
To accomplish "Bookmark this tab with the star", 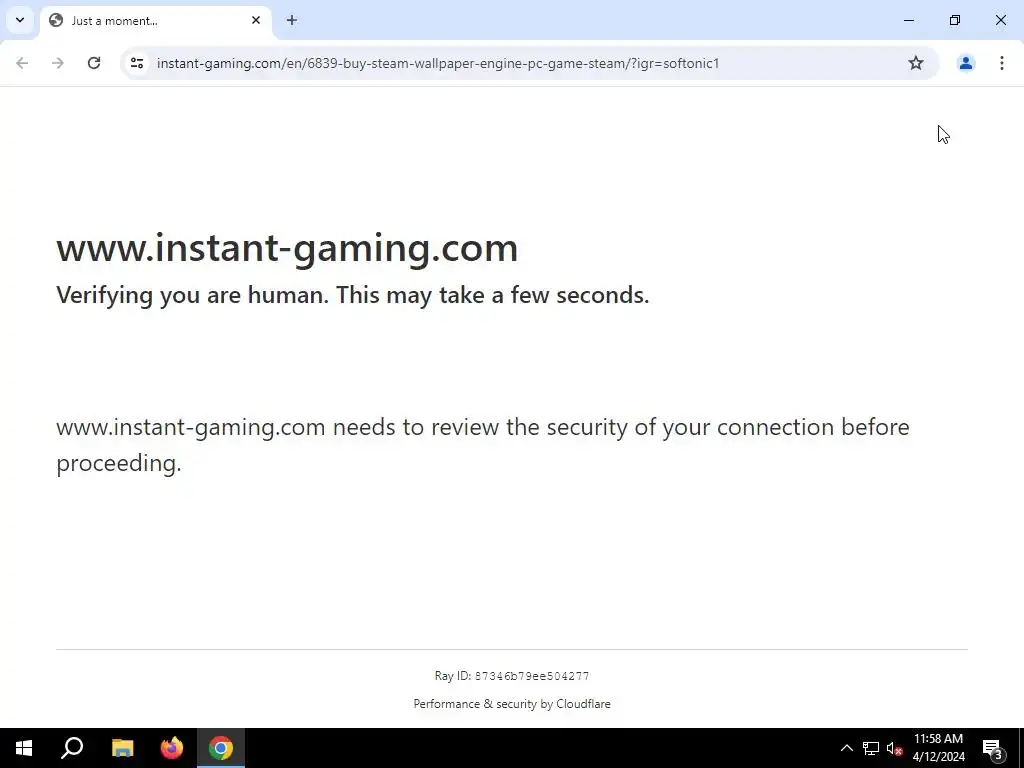I will click(916, 63).
